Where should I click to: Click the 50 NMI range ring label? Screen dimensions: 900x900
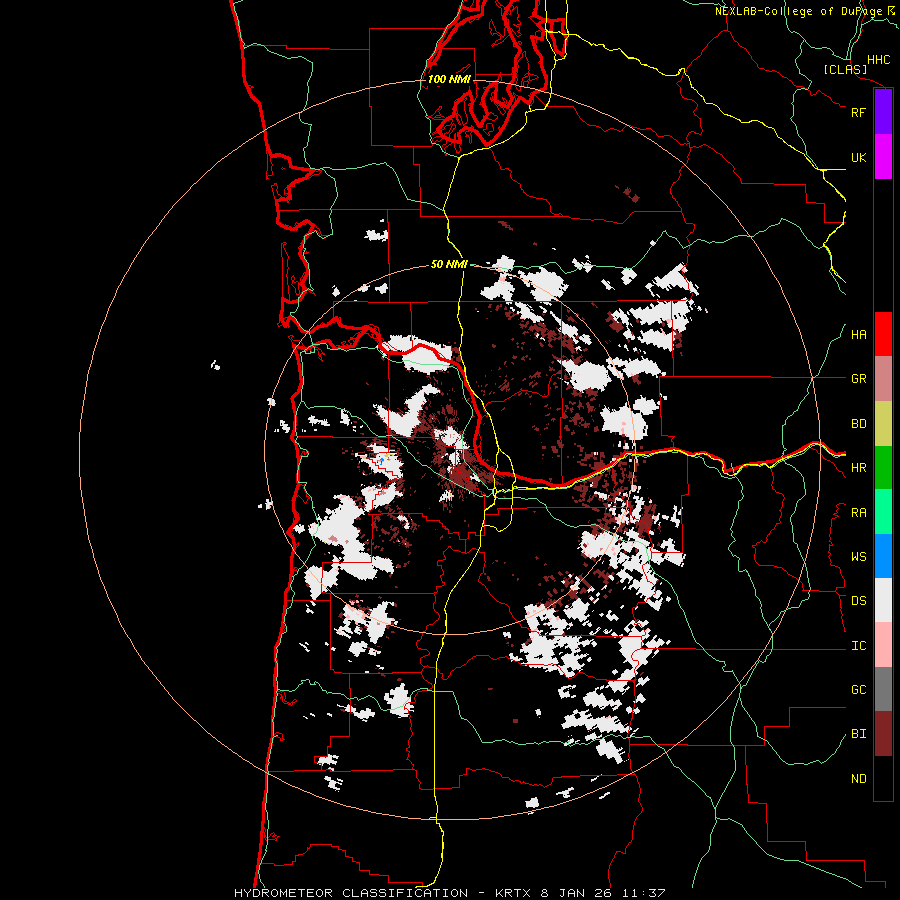coord(449,264)
